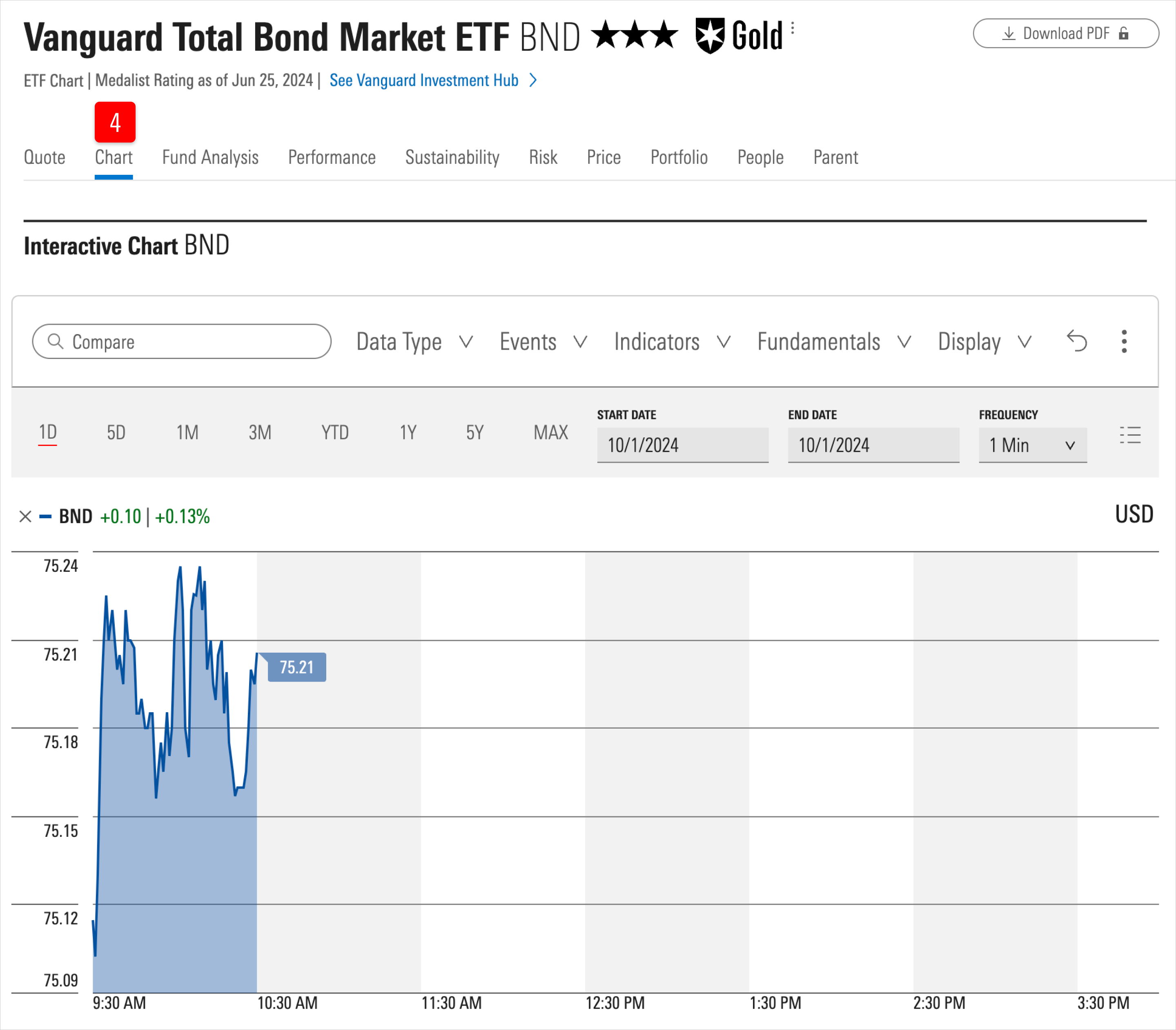Select the 3M time range

pos(260,432)
